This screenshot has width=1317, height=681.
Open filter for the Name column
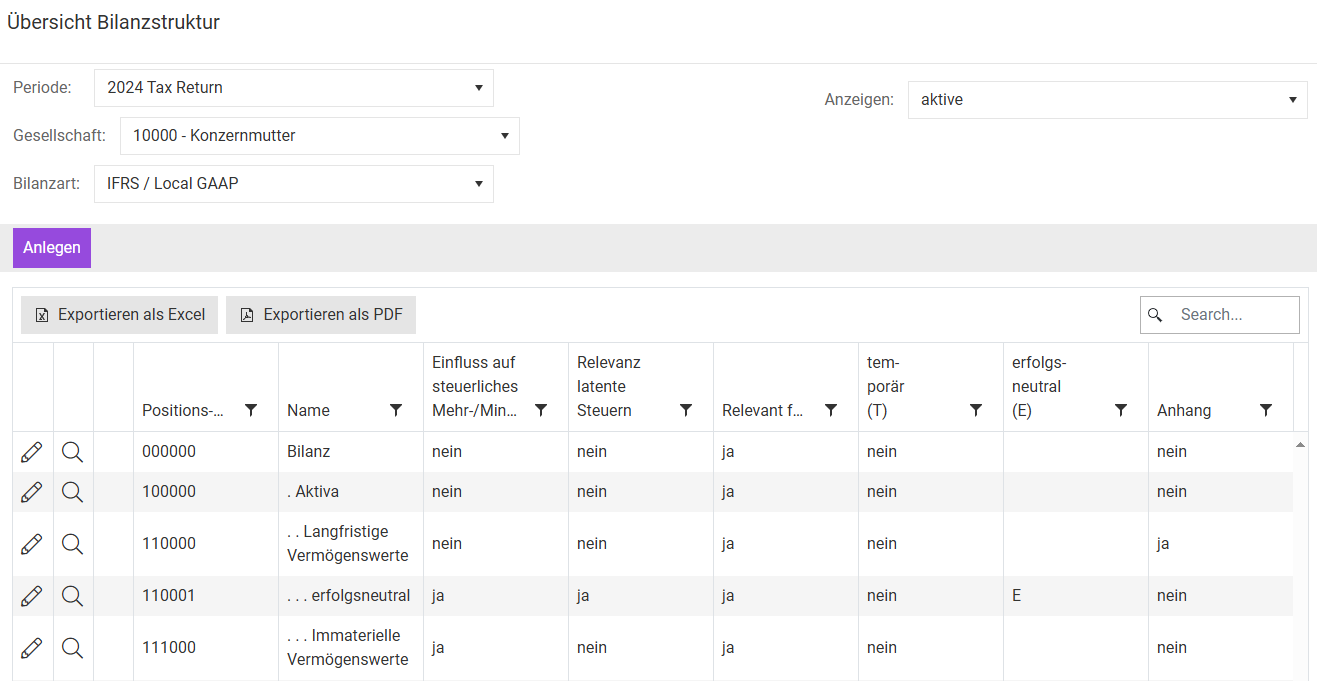[x=396, y=410]
